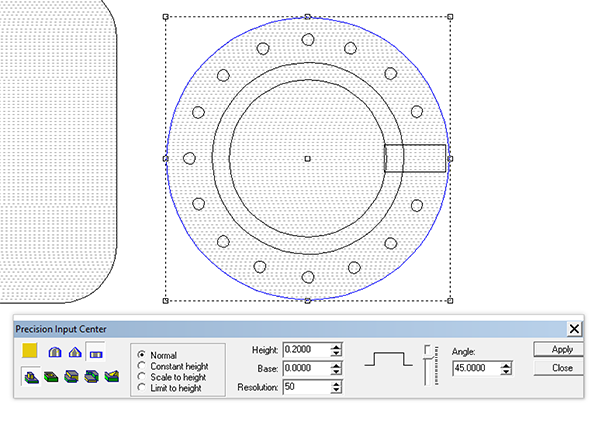Increase Height with the up arrow
This screenshot has width=600, height=427.
click(336, 347)
